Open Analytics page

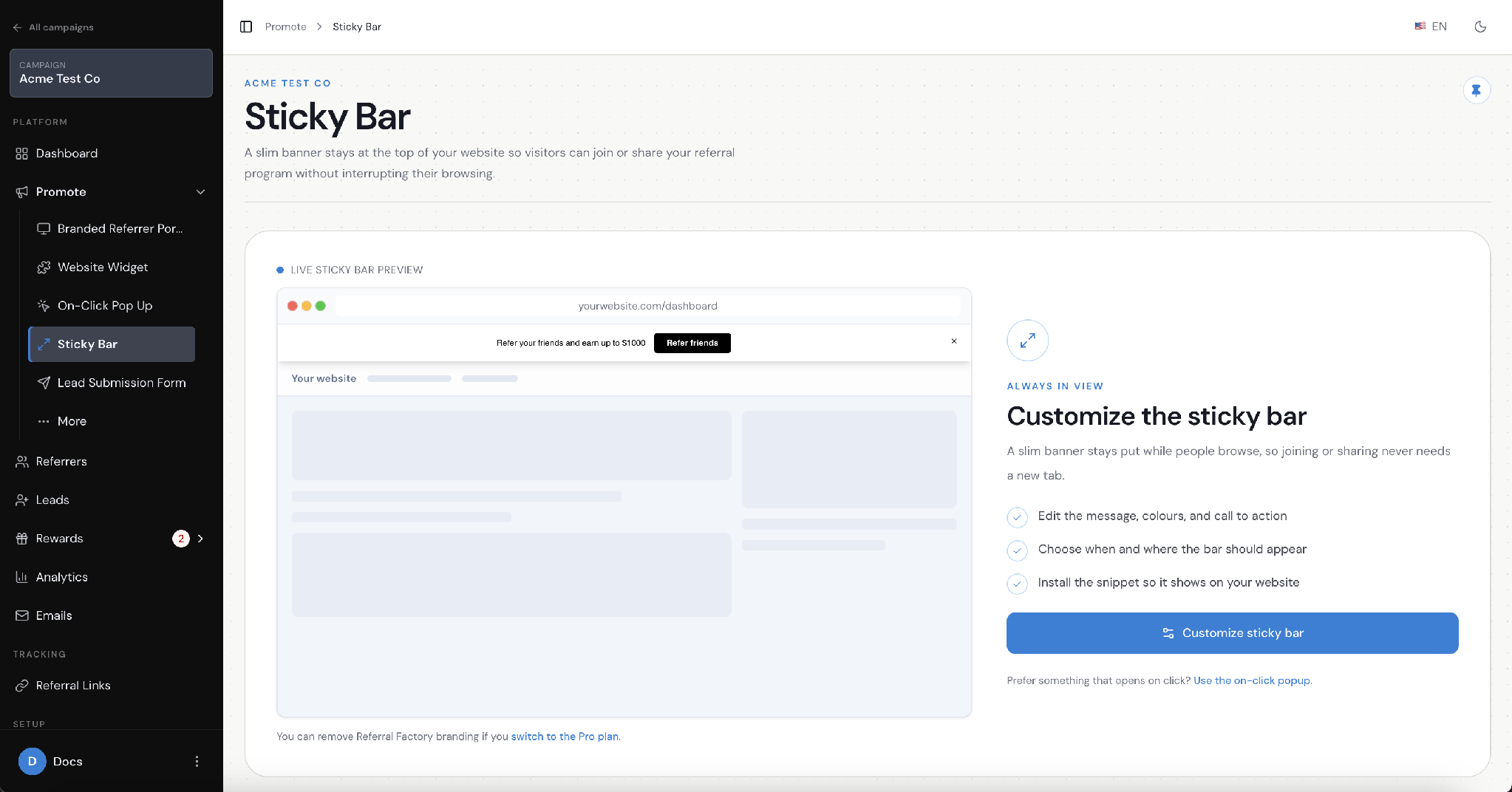(x=111, y=577)
